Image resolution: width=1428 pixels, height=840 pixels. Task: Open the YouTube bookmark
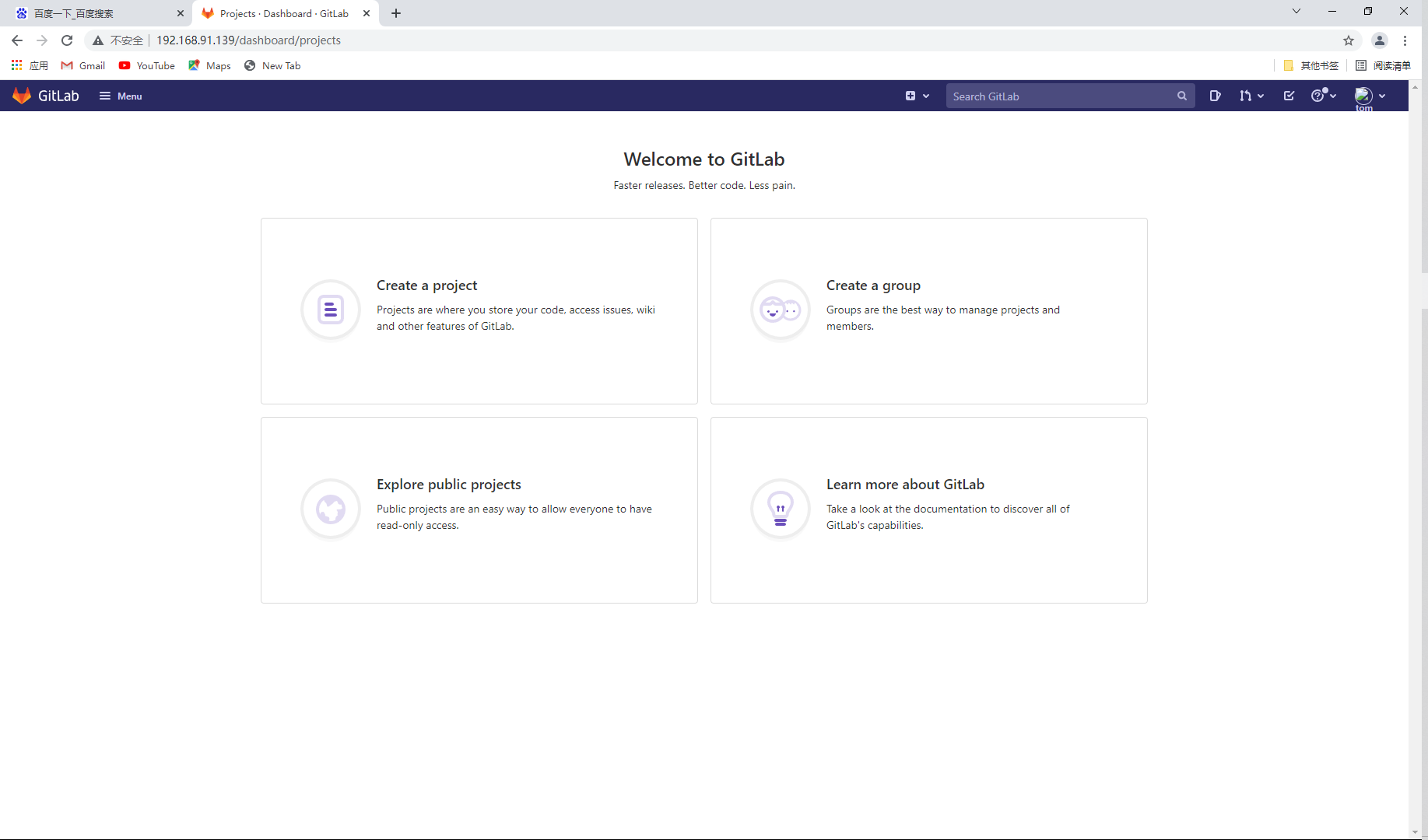(147, 65)
